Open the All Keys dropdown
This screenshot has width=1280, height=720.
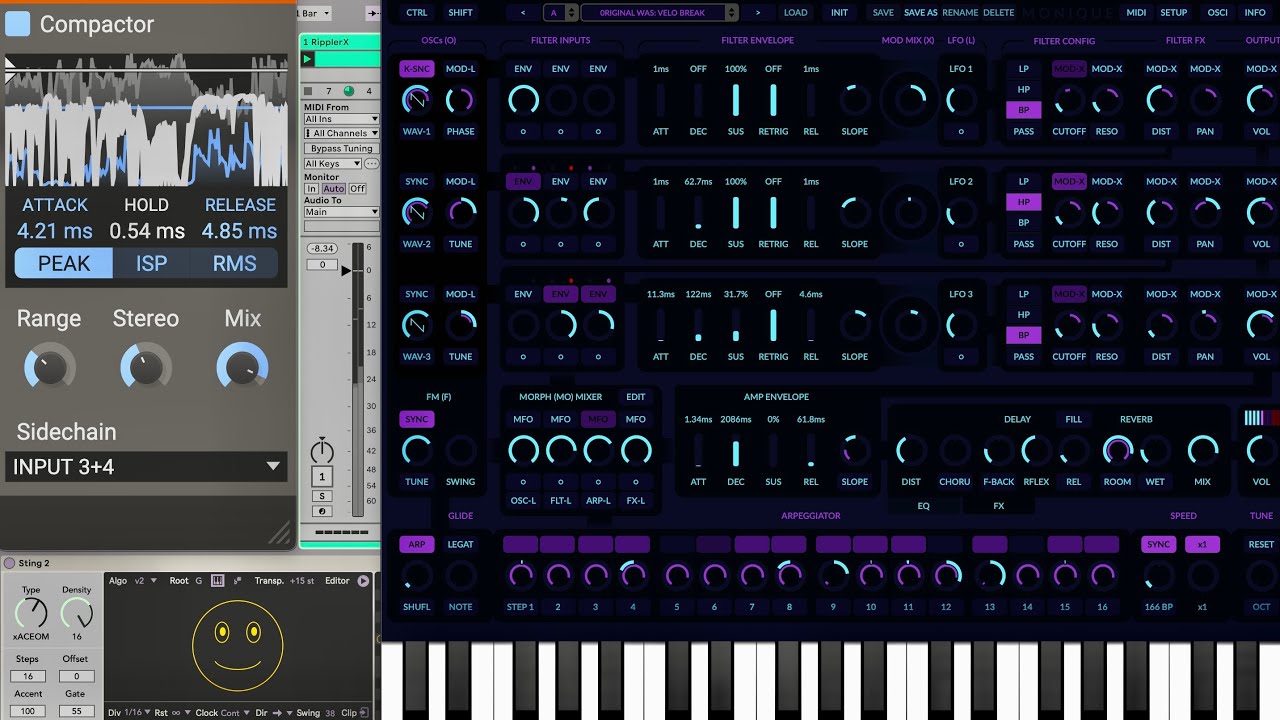(x=333, y=164)
